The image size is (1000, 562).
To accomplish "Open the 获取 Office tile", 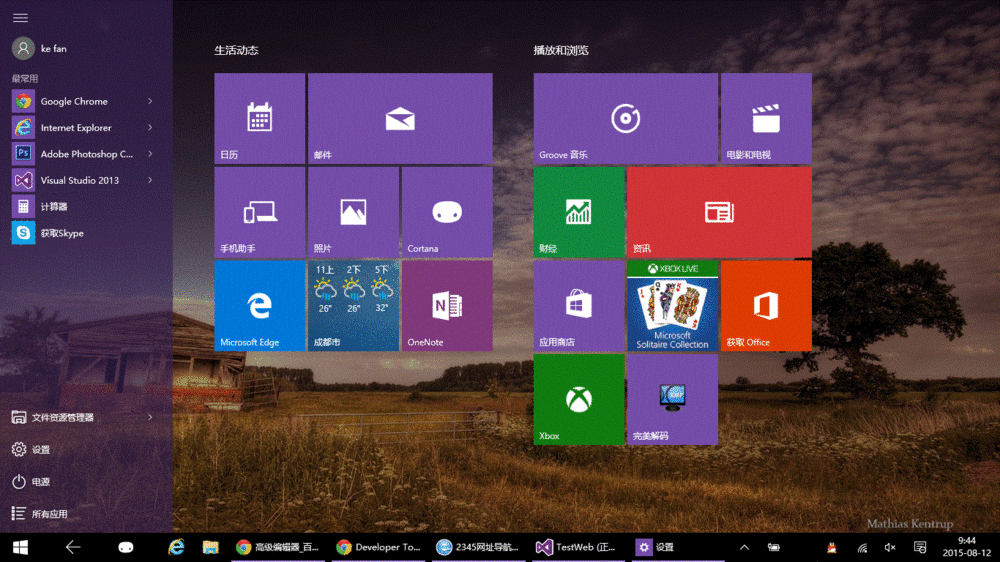I will 766,306.
